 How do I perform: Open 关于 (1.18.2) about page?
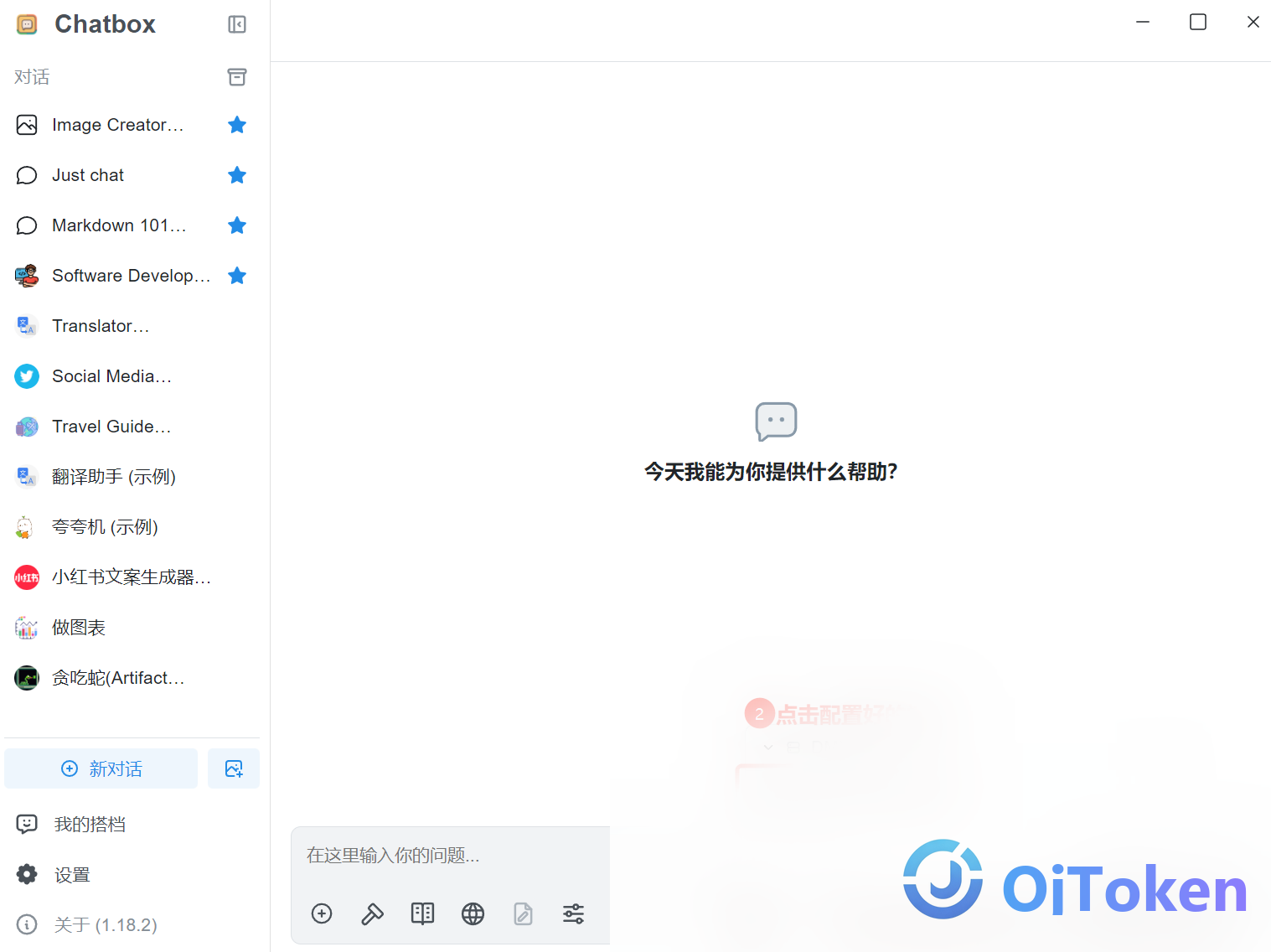coord(132,925)
